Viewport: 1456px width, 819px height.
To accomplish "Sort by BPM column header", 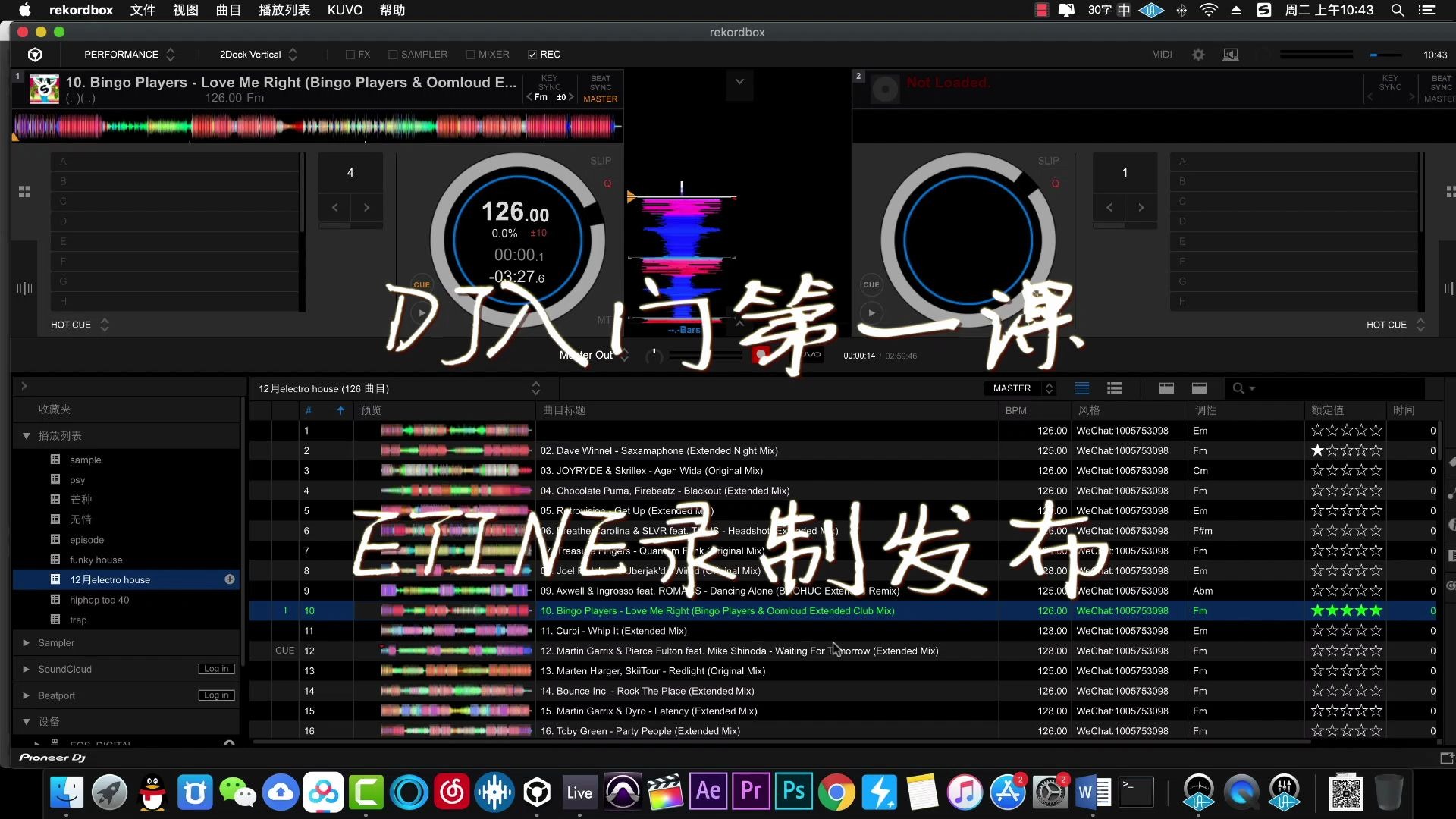I will click(x=1016, y=410).
